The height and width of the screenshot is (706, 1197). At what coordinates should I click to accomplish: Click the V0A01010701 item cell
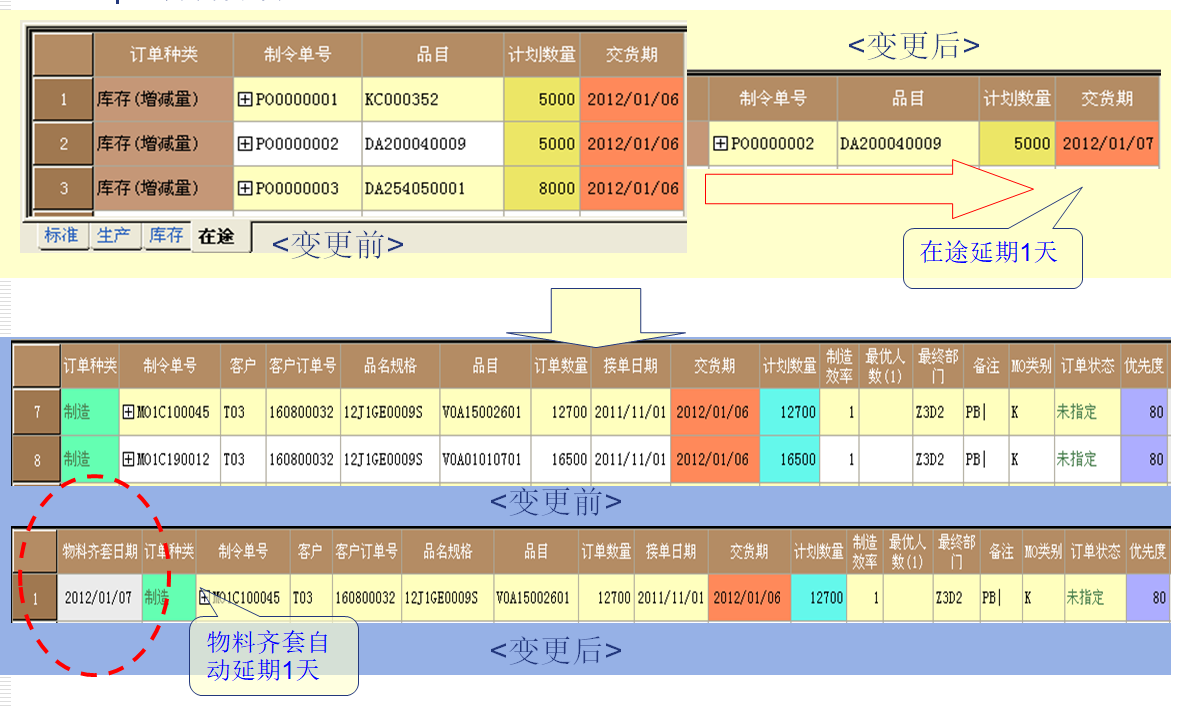click(x=485, y=459)
